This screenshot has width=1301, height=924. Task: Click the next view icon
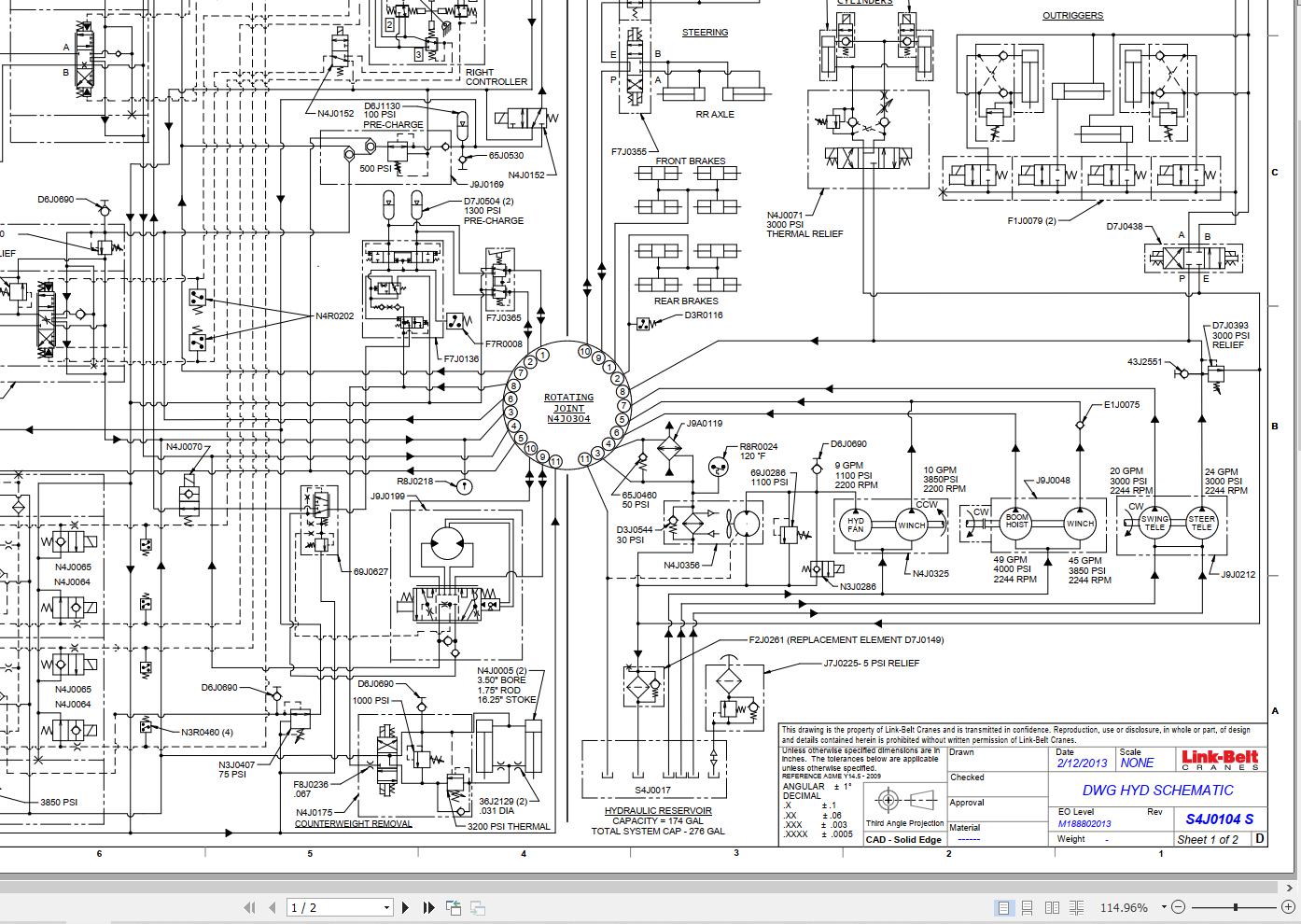coord(477,907)
